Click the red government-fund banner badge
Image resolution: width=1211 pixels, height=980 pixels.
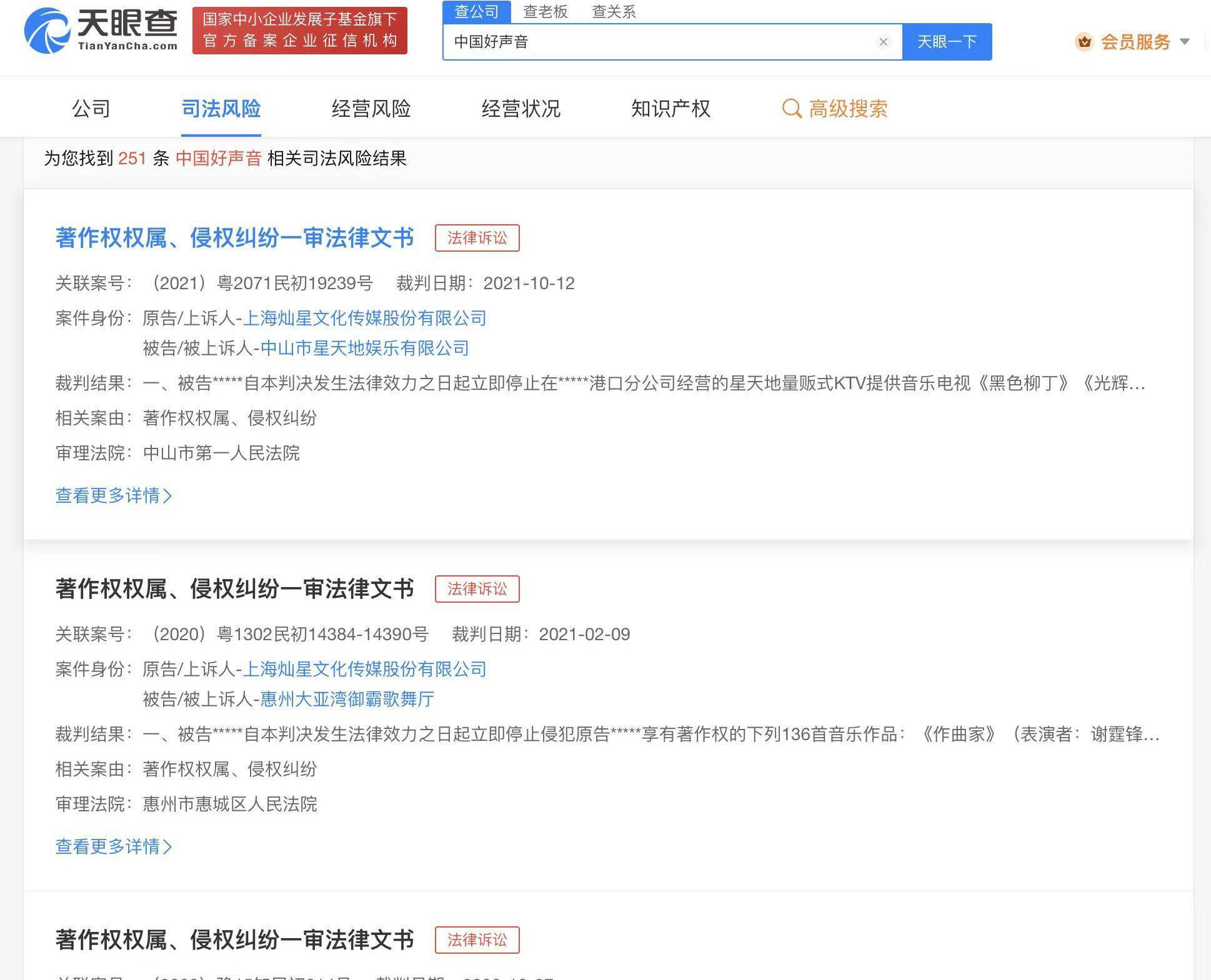(x=300, y=31)
